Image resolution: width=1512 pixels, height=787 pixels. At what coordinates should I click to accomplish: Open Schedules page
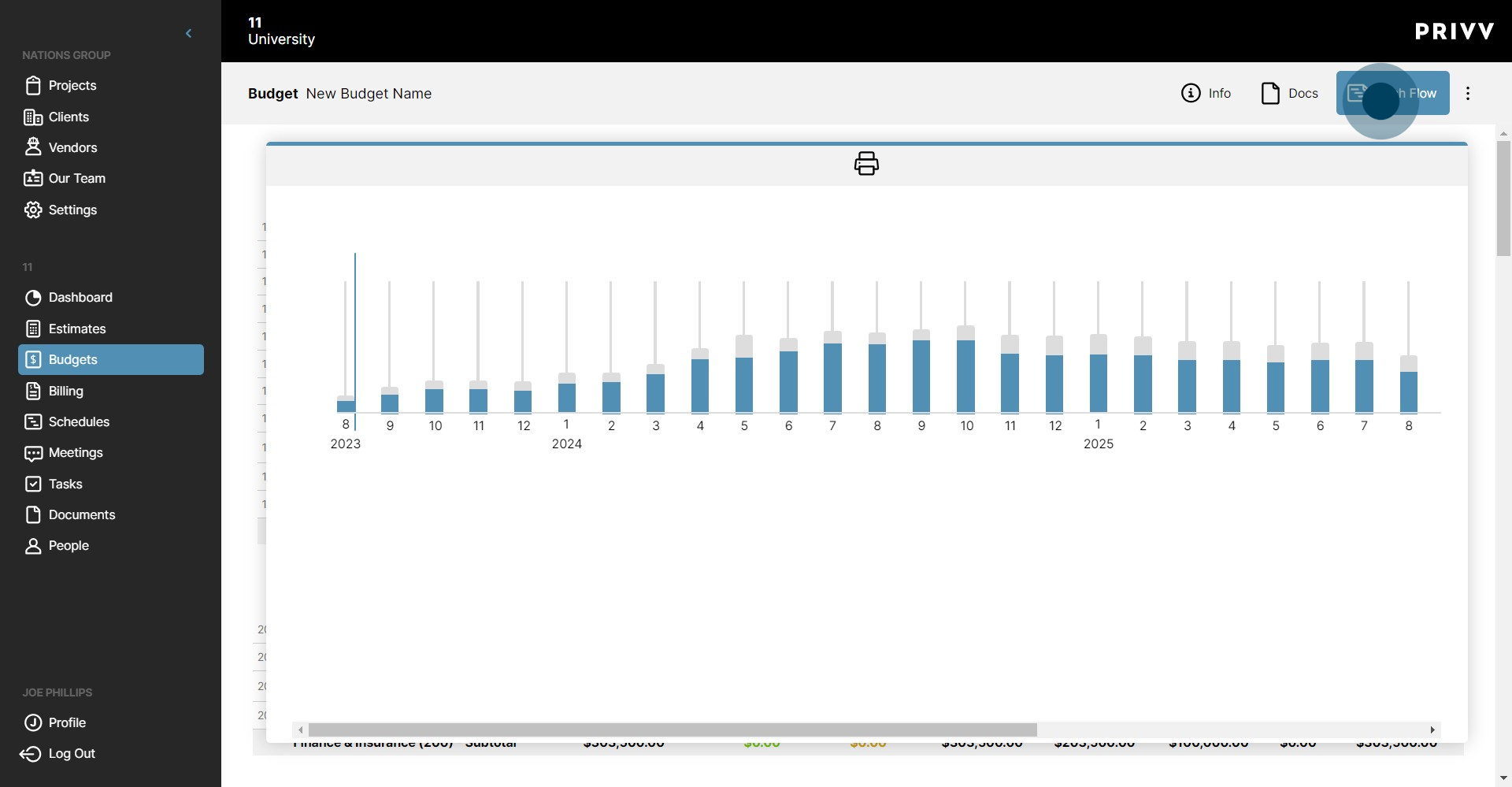79,421
